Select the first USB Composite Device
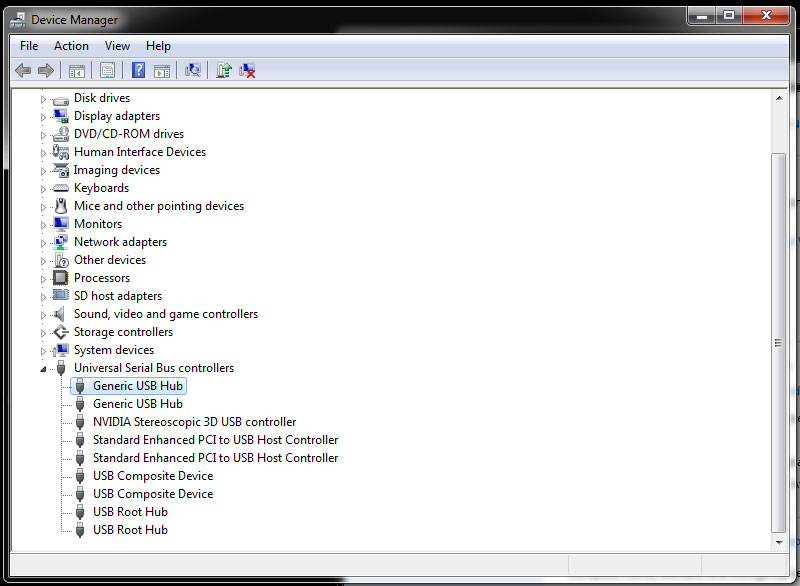800x586 pixels. click(x=153, y=476)
